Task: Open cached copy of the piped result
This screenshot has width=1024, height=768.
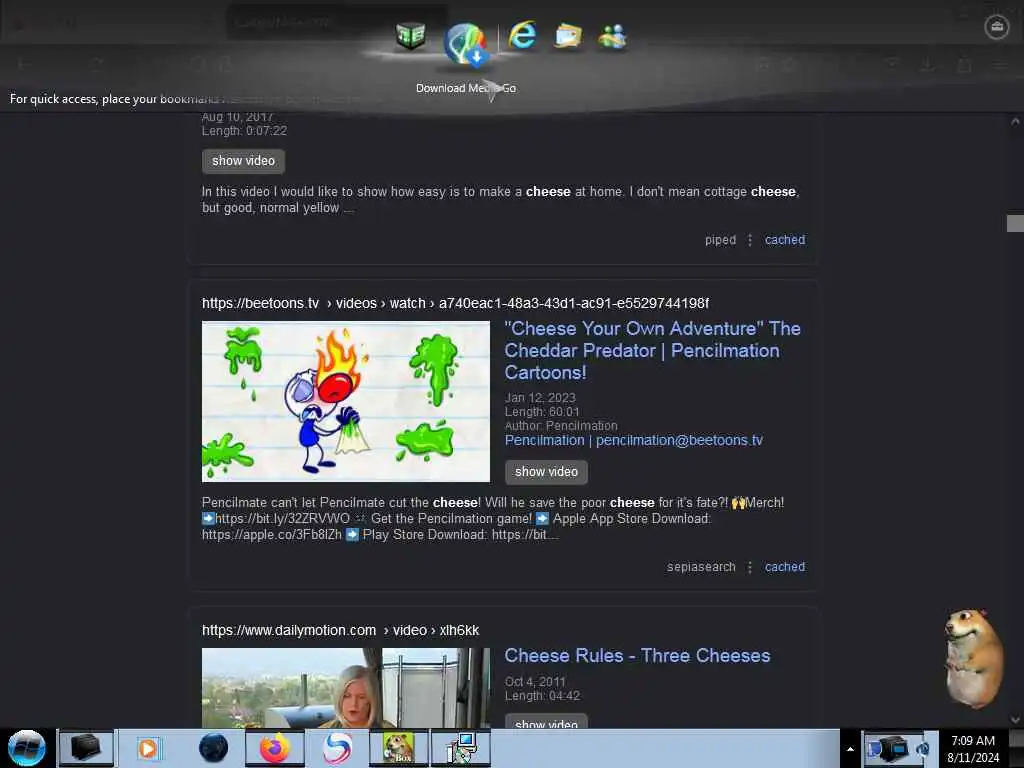Action: click(x=785, y=240)
